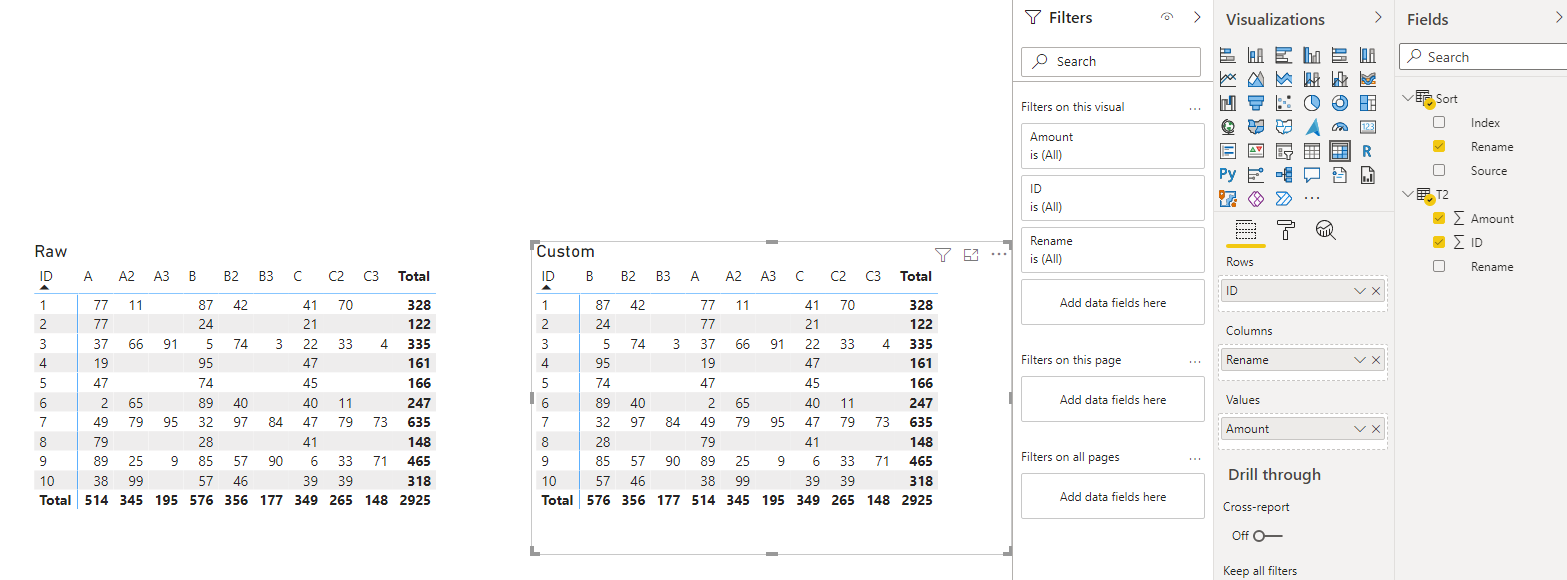Collapse the T2 table in Fields
This screenshot has width=1567, height=580.
pyautogui.click(x=1408, y=194)
